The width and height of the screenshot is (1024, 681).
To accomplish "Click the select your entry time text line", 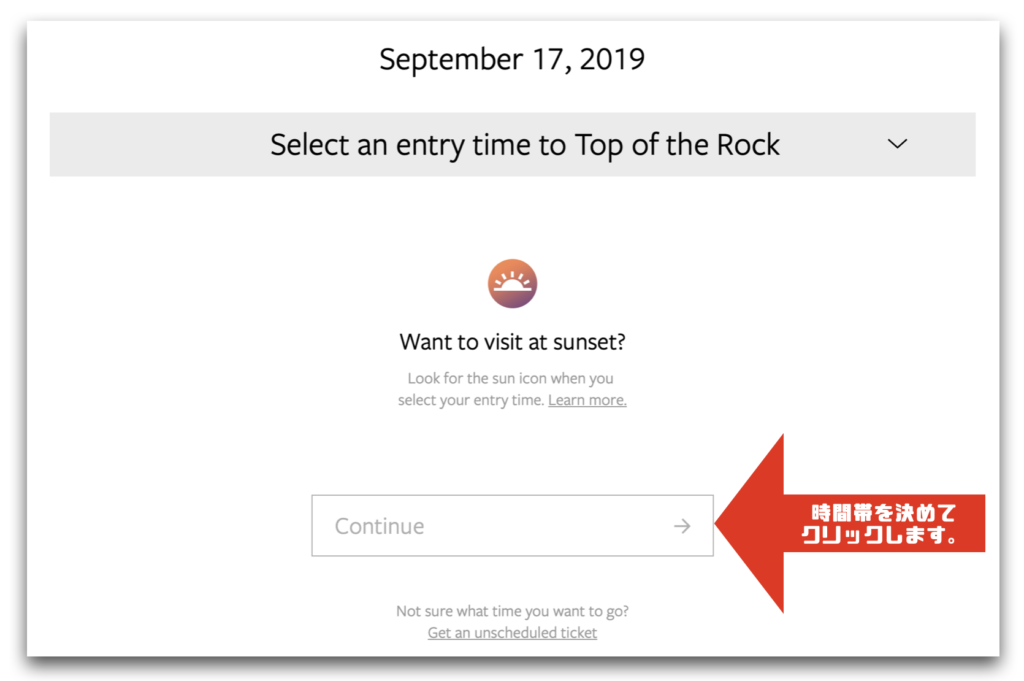I will tap(471, 400).
